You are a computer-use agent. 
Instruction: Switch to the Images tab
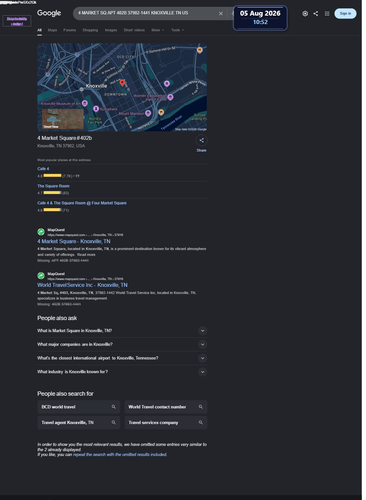[x=111, y=30]
